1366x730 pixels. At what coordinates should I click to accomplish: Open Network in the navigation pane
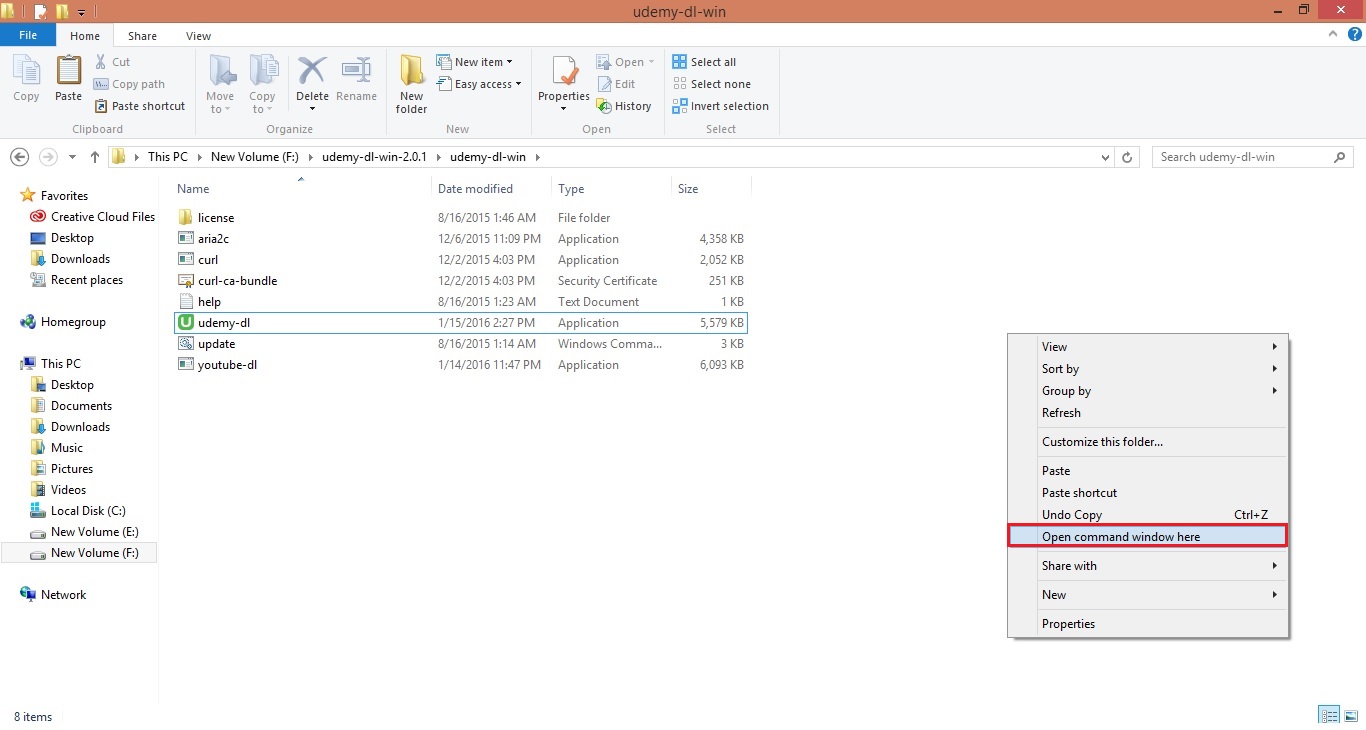click(x=54, y=595)
